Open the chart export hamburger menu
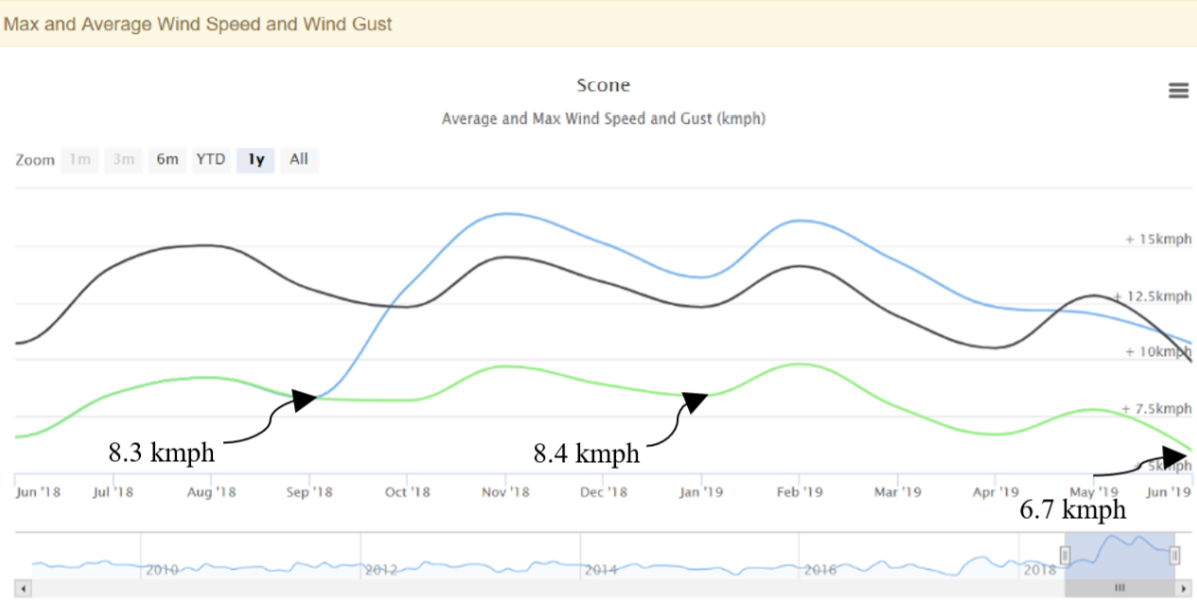The image size is (1197, 601). 1178,90
